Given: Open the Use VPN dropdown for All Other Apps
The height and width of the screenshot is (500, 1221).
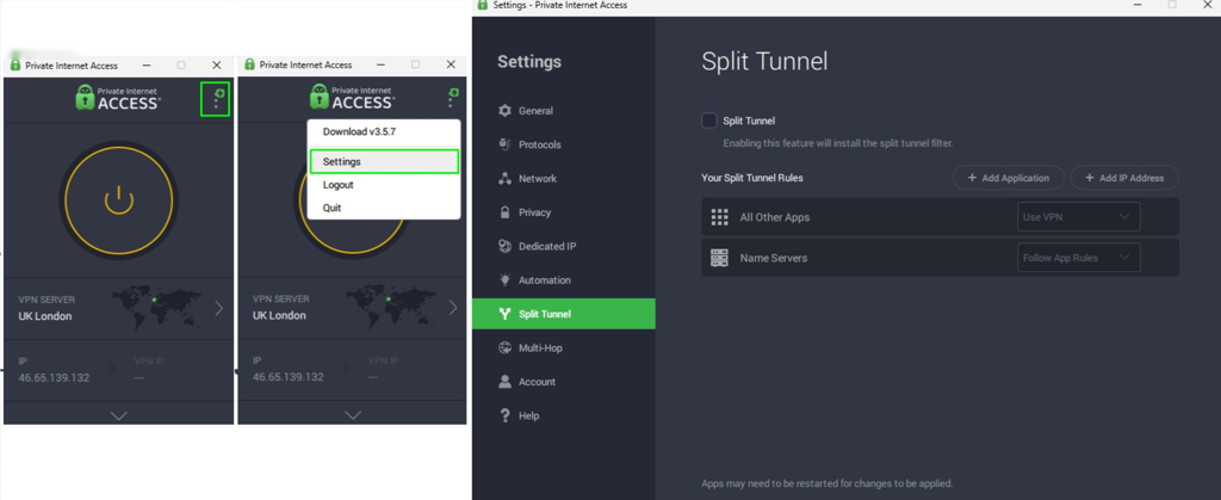Looking at the screenshot, I should coord(1078,217).
